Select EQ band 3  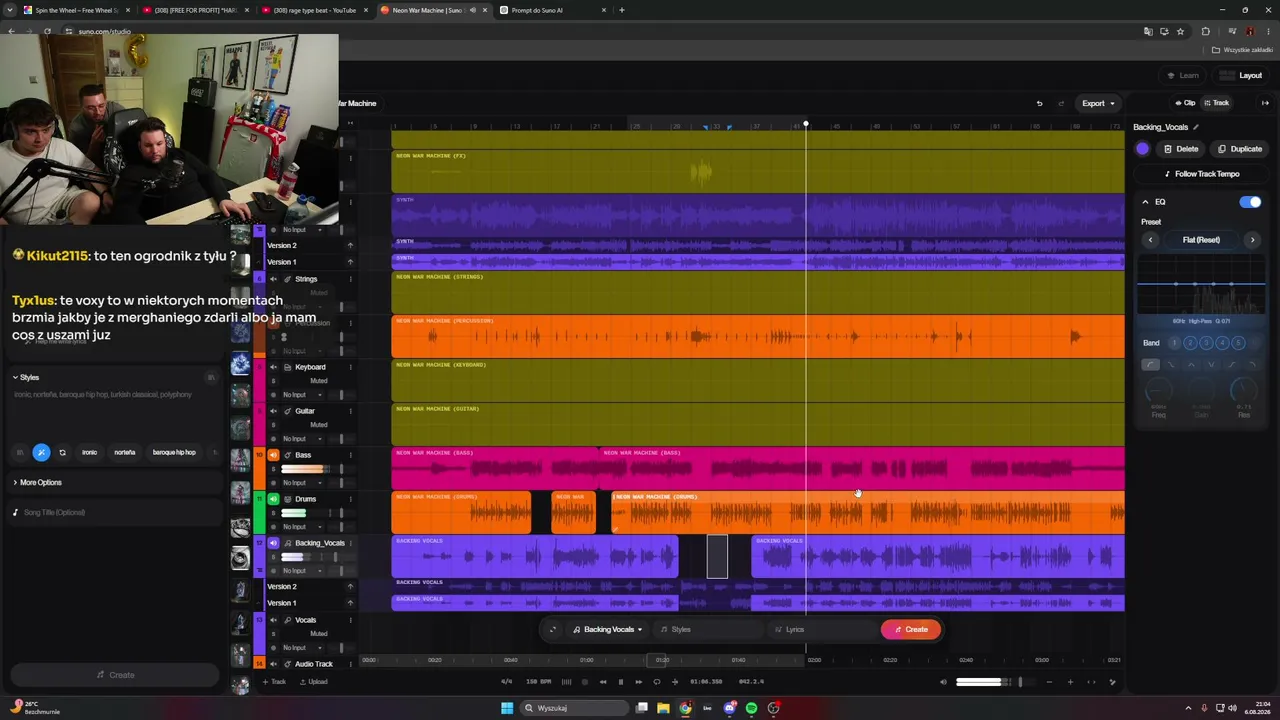[x=1206, y=343]
